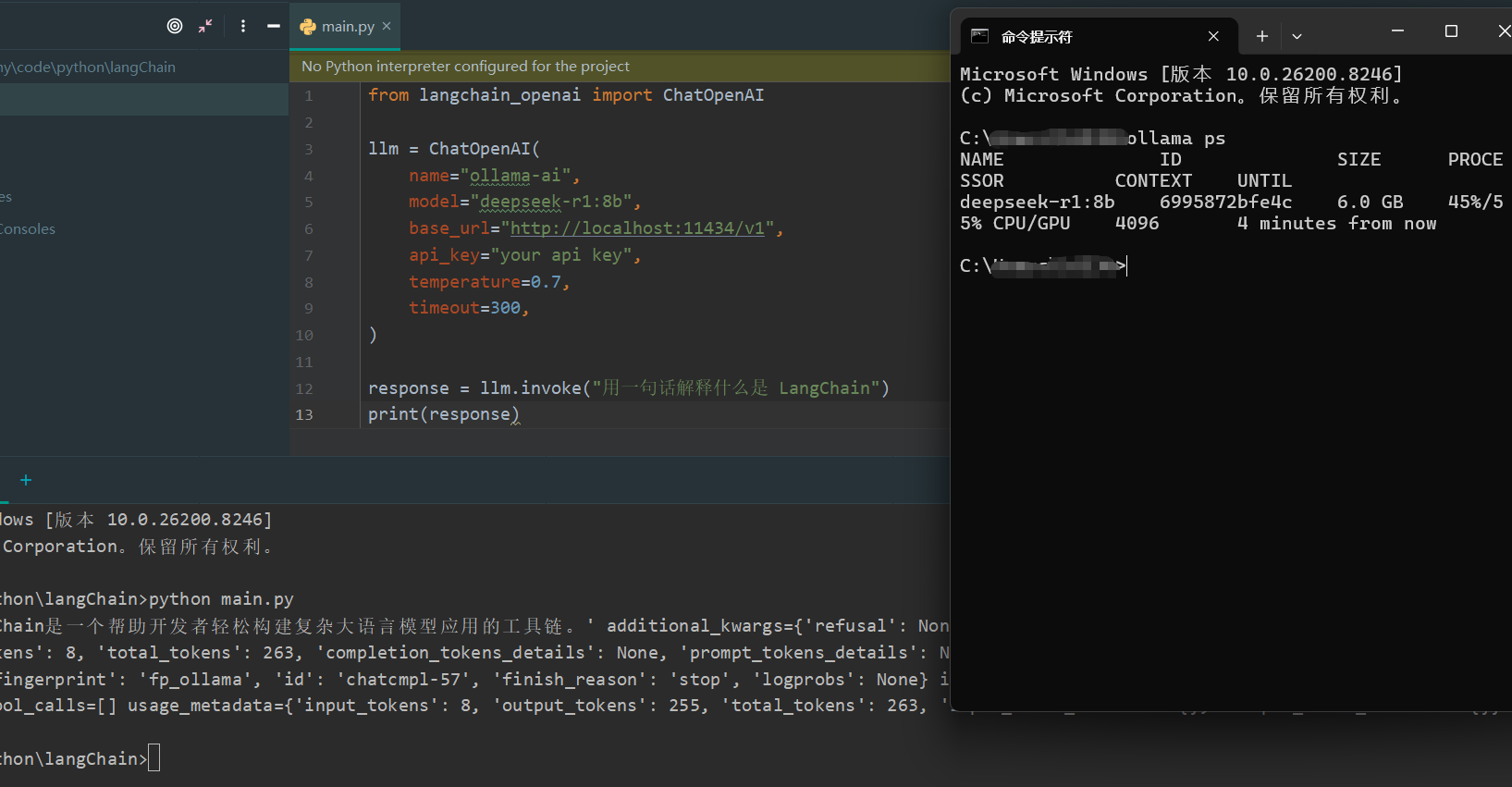Select the Consoles item in project tree
The width and height of the screenshot is (1512, 787).
pyautogui.click(x=28, y=229)
